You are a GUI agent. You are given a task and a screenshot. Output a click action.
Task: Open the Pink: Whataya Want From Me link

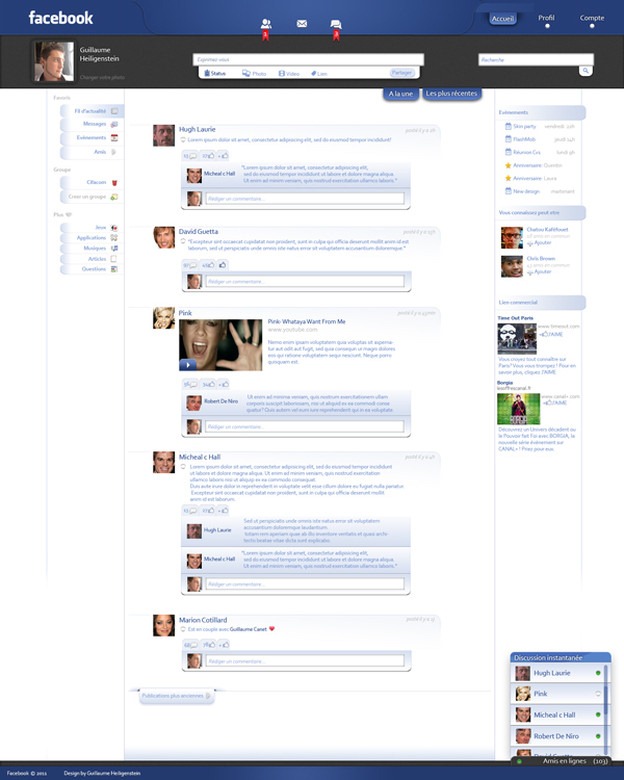307,322
